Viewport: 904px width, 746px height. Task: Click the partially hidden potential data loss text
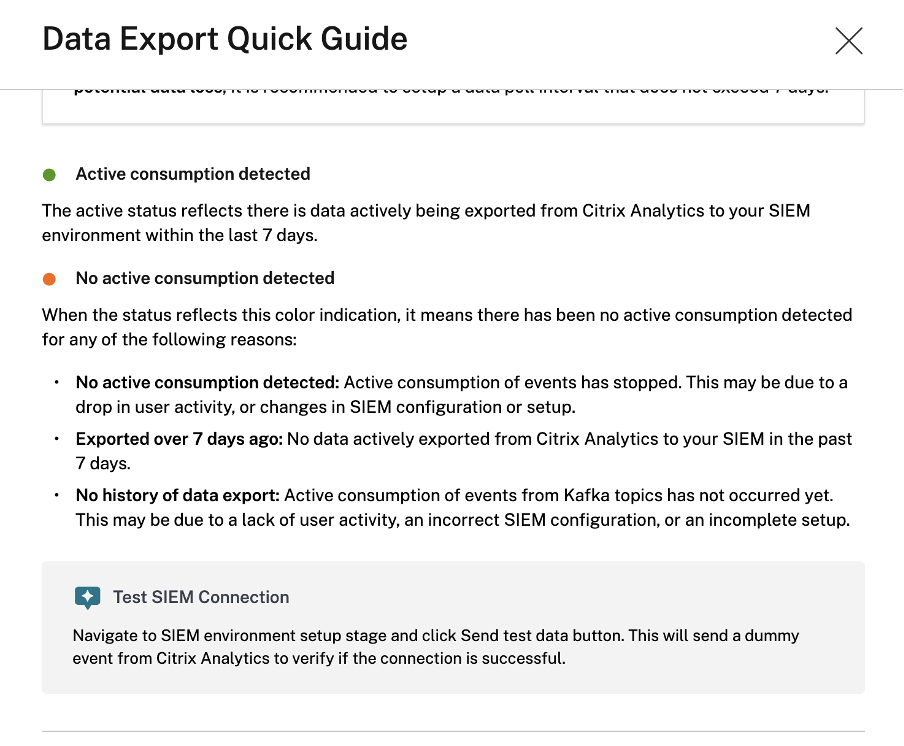(148, 89)
